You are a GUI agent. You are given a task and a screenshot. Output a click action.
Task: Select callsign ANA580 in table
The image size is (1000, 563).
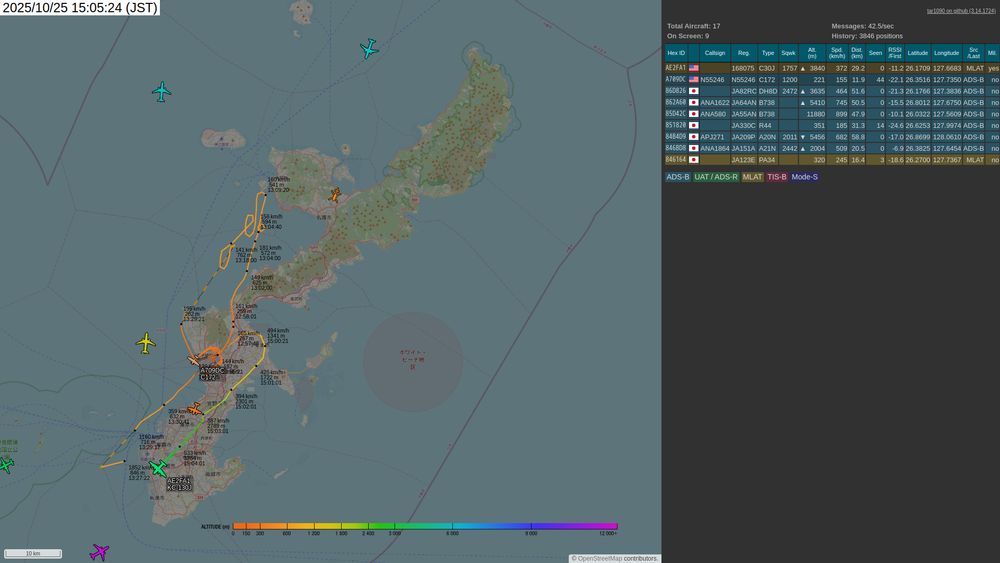point(713,114)
